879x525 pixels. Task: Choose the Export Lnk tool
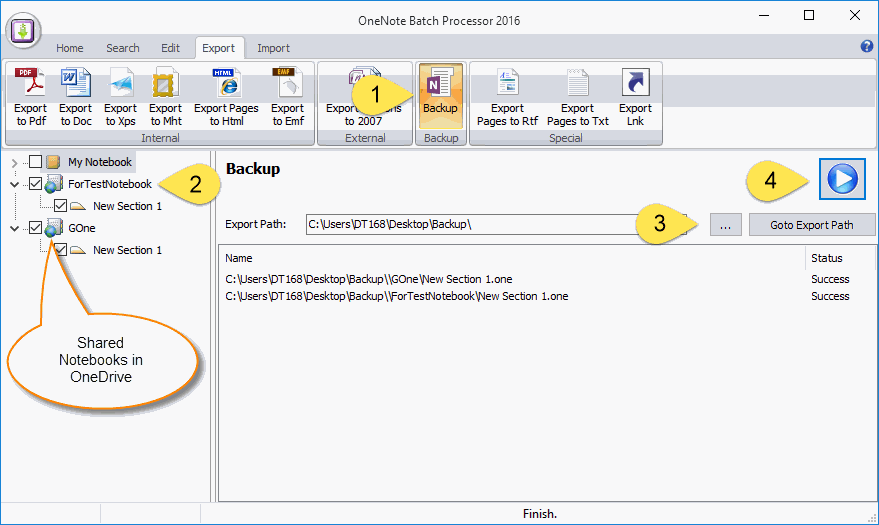point(635,97)
